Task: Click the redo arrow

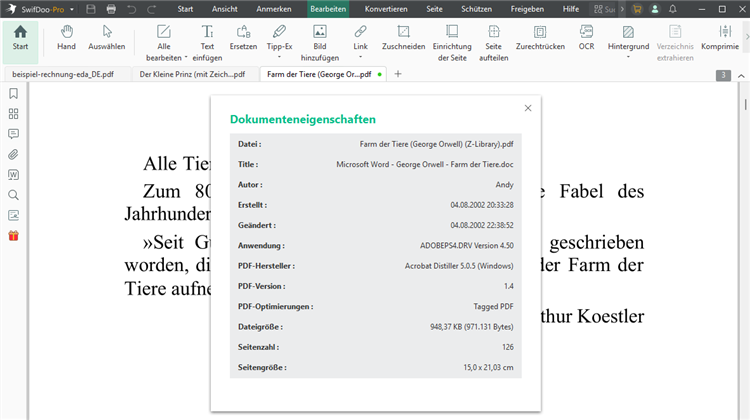Action: (x=152, y=9)
